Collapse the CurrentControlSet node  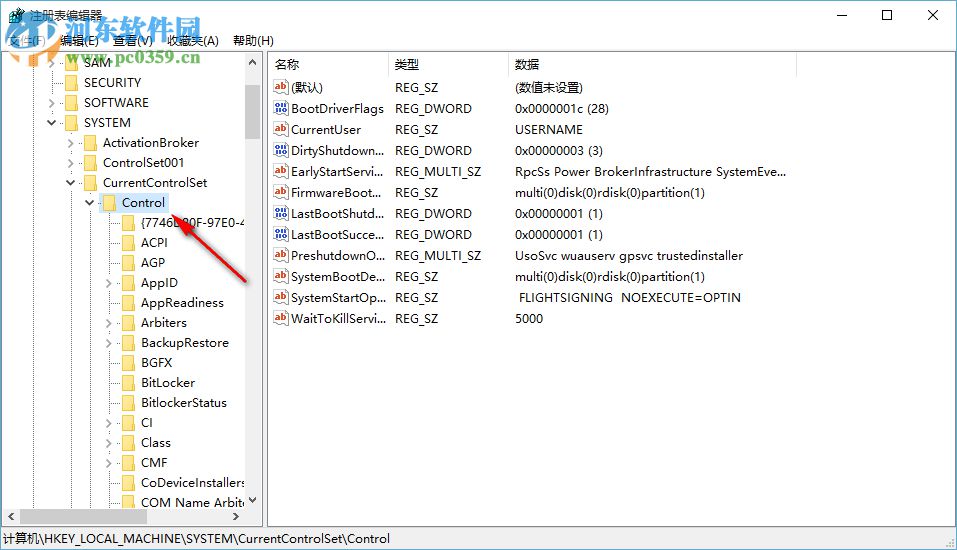click(71, 183)
